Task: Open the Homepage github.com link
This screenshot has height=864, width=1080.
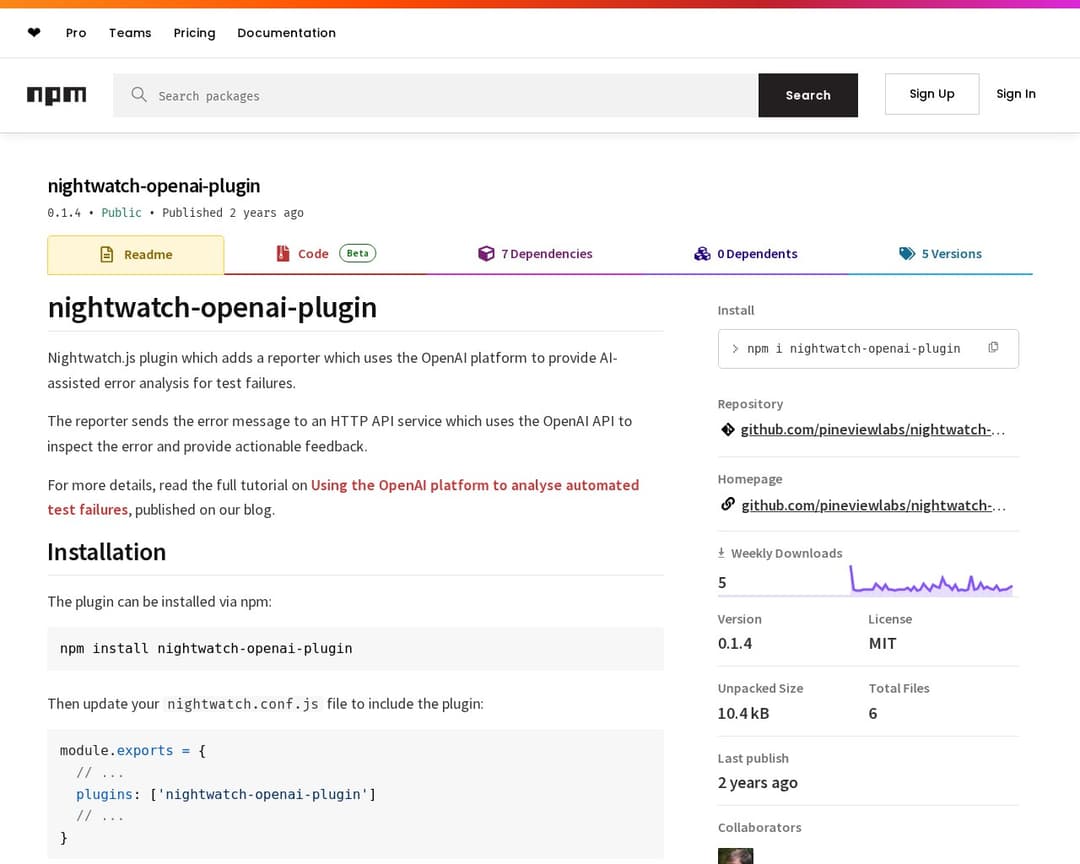Action: click(873, 505)
